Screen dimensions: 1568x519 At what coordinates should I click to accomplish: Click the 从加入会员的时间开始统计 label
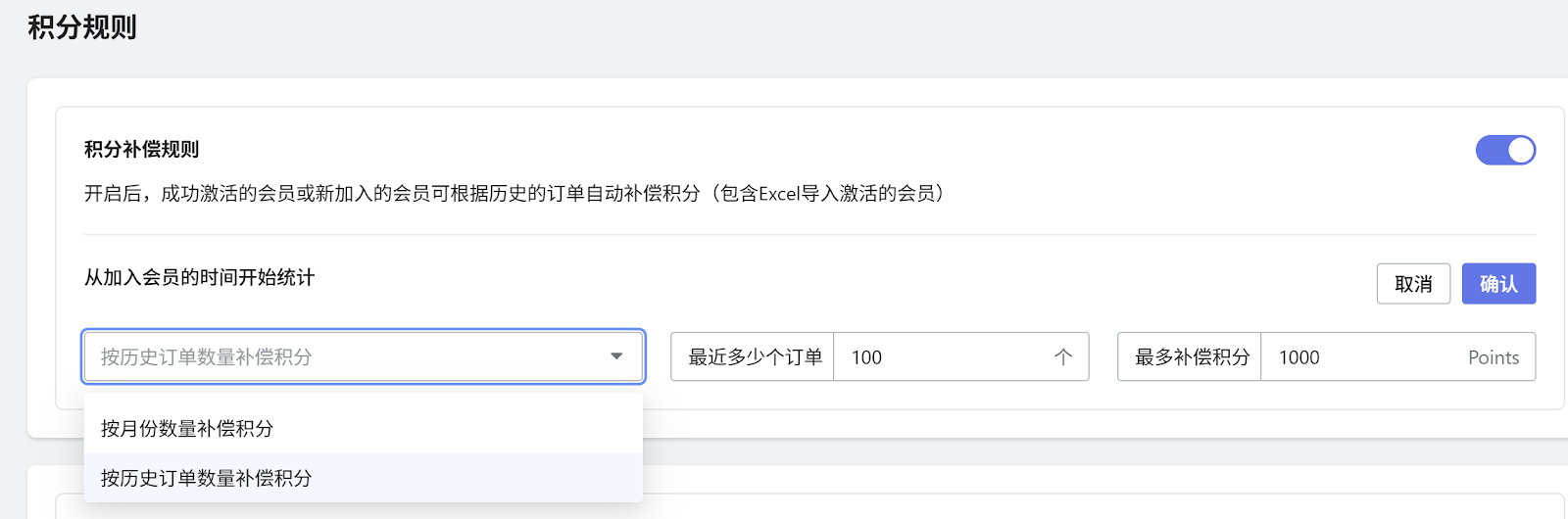pyautogui.click(x=200, y=278)
